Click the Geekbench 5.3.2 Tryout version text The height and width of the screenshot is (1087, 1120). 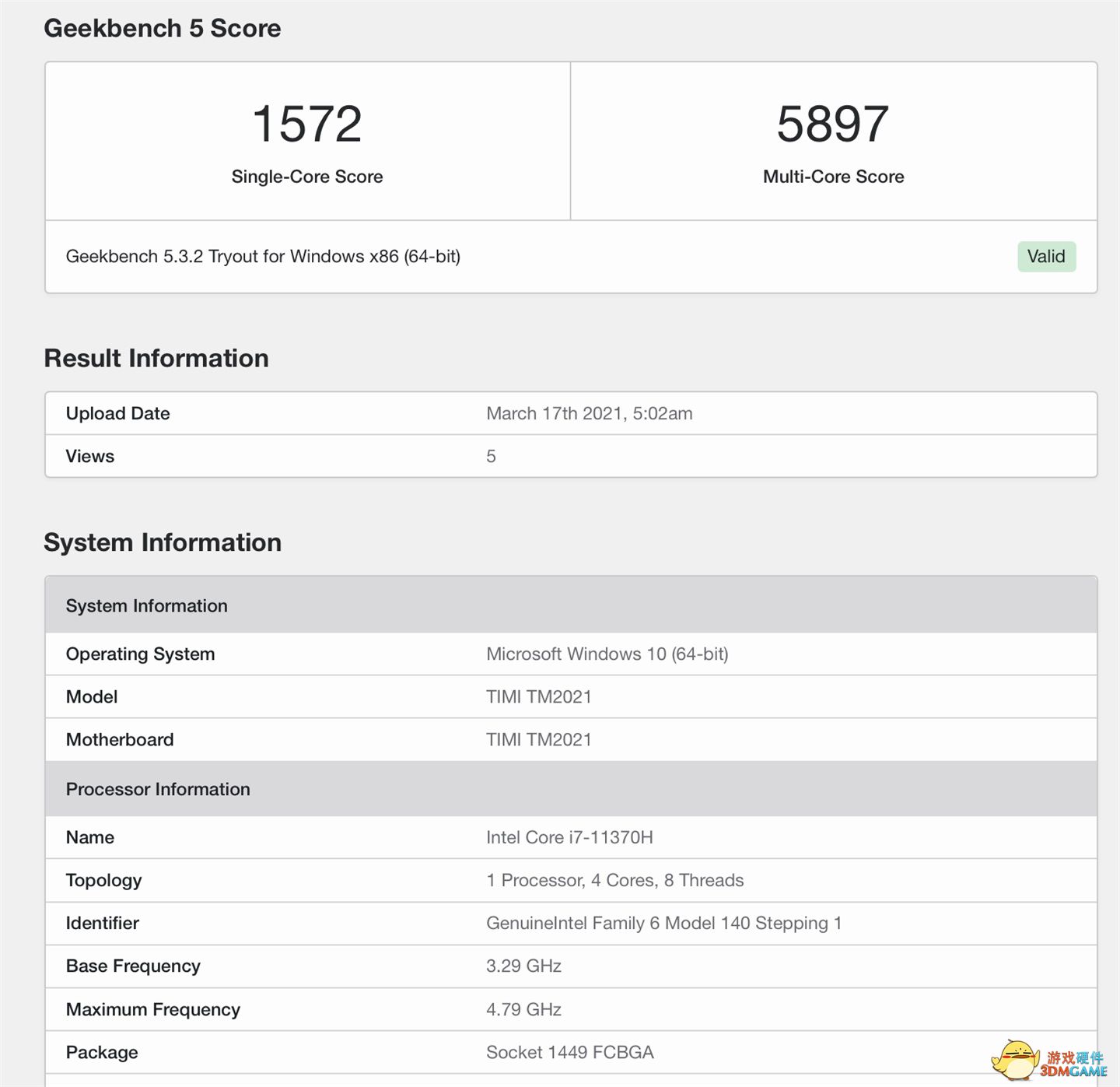pyautogui.click(x=263, y=257)
